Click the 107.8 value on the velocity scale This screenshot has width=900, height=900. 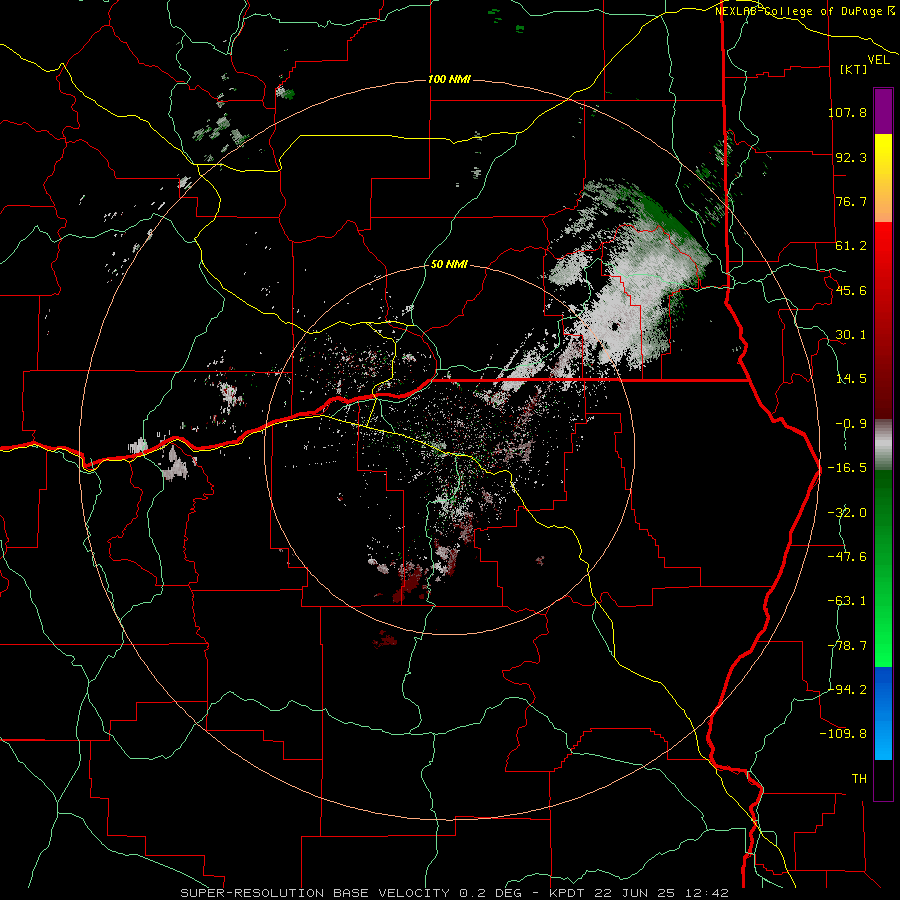coord(847,112)
